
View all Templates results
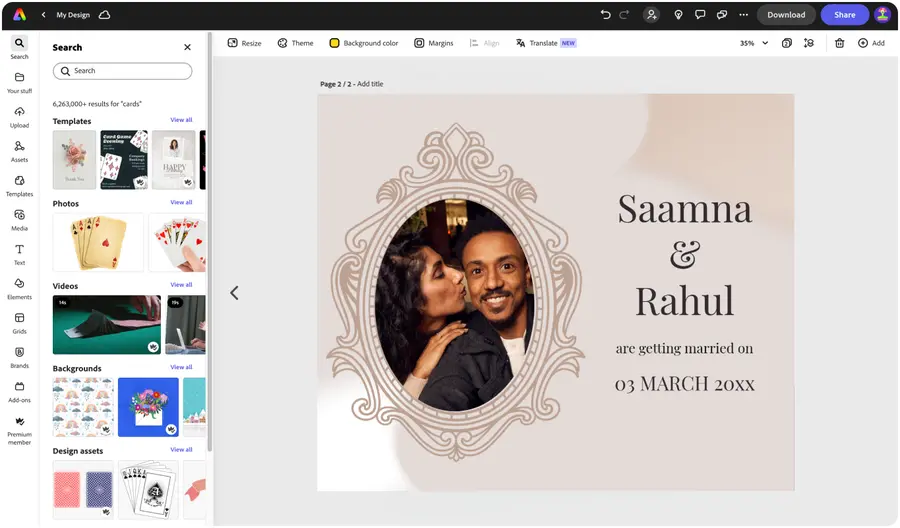(x=181, y=120)
